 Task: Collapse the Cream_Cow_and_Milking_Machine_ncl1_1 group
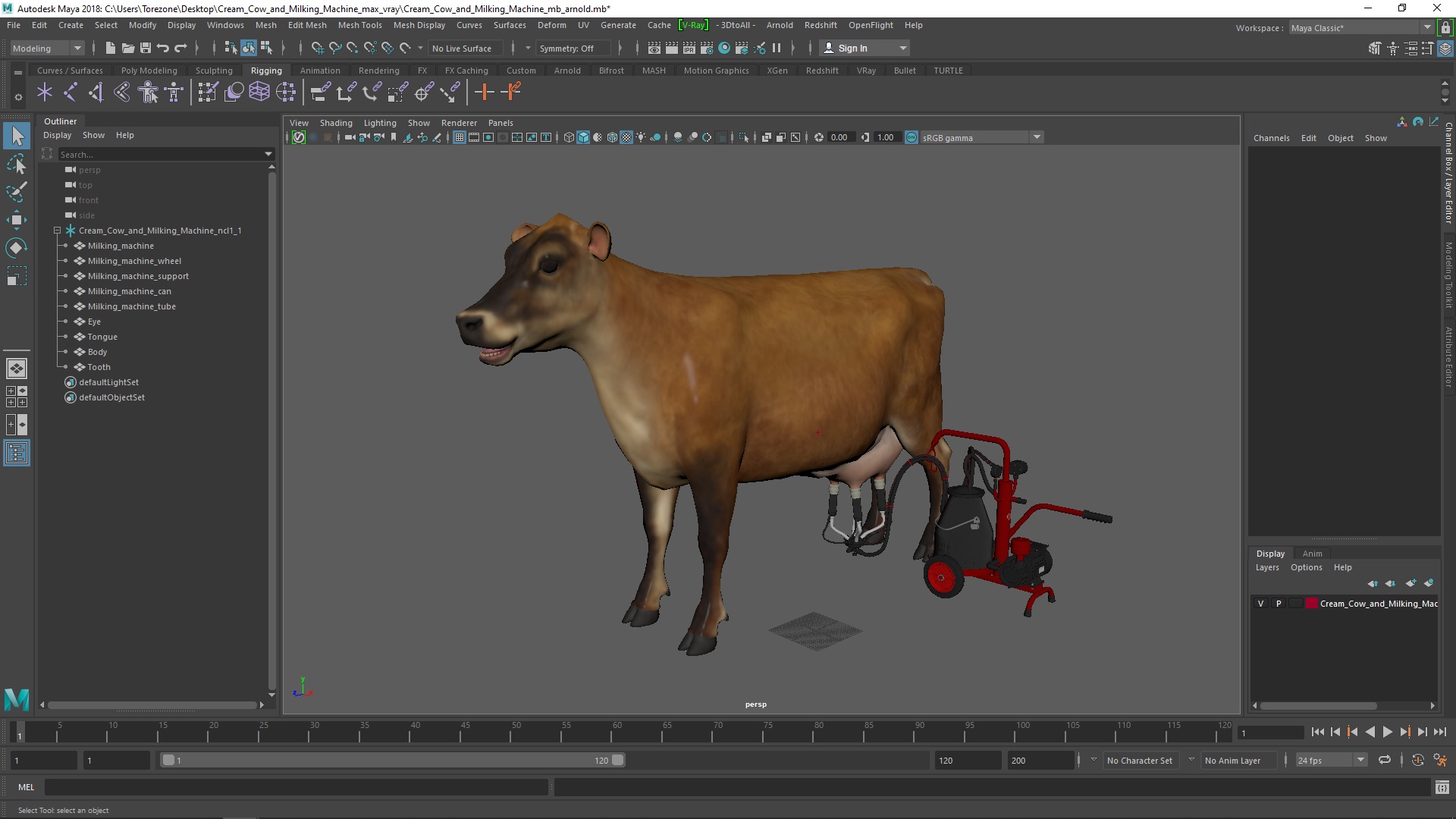pyautogui.click(x=57, y=231)
